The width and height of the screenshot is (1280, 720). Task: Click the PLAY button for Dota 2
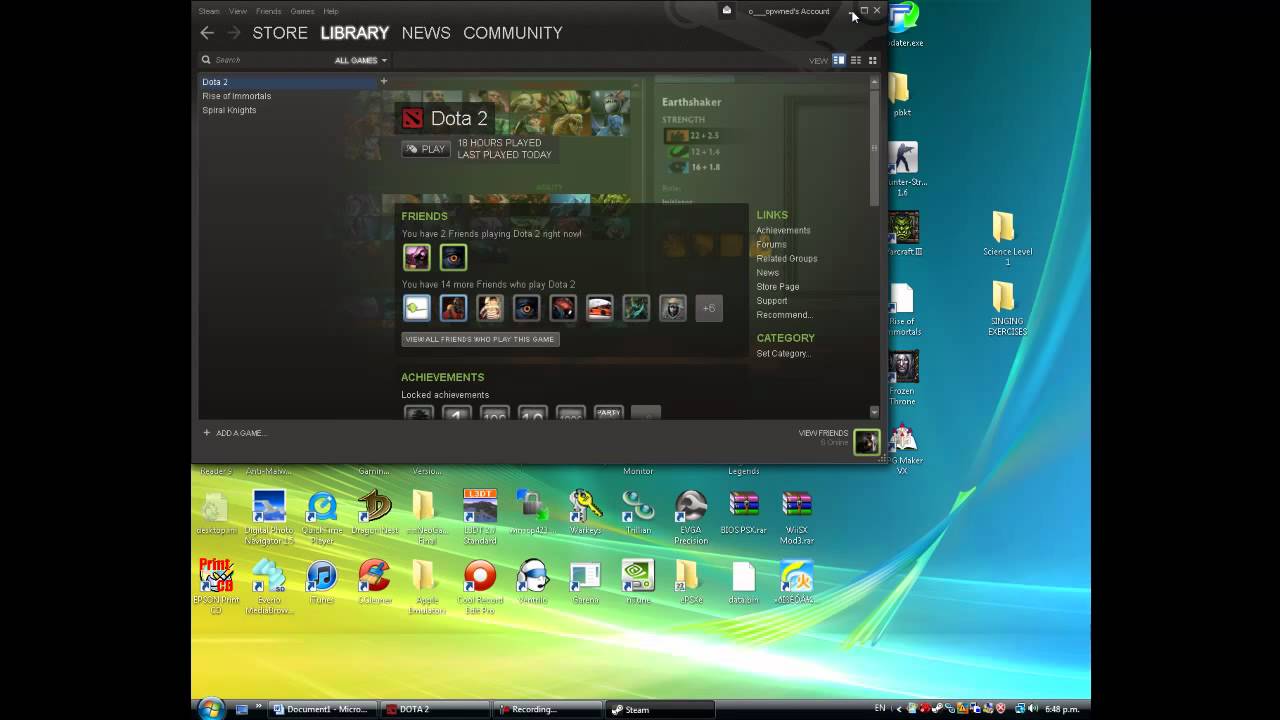coord(426,149)
